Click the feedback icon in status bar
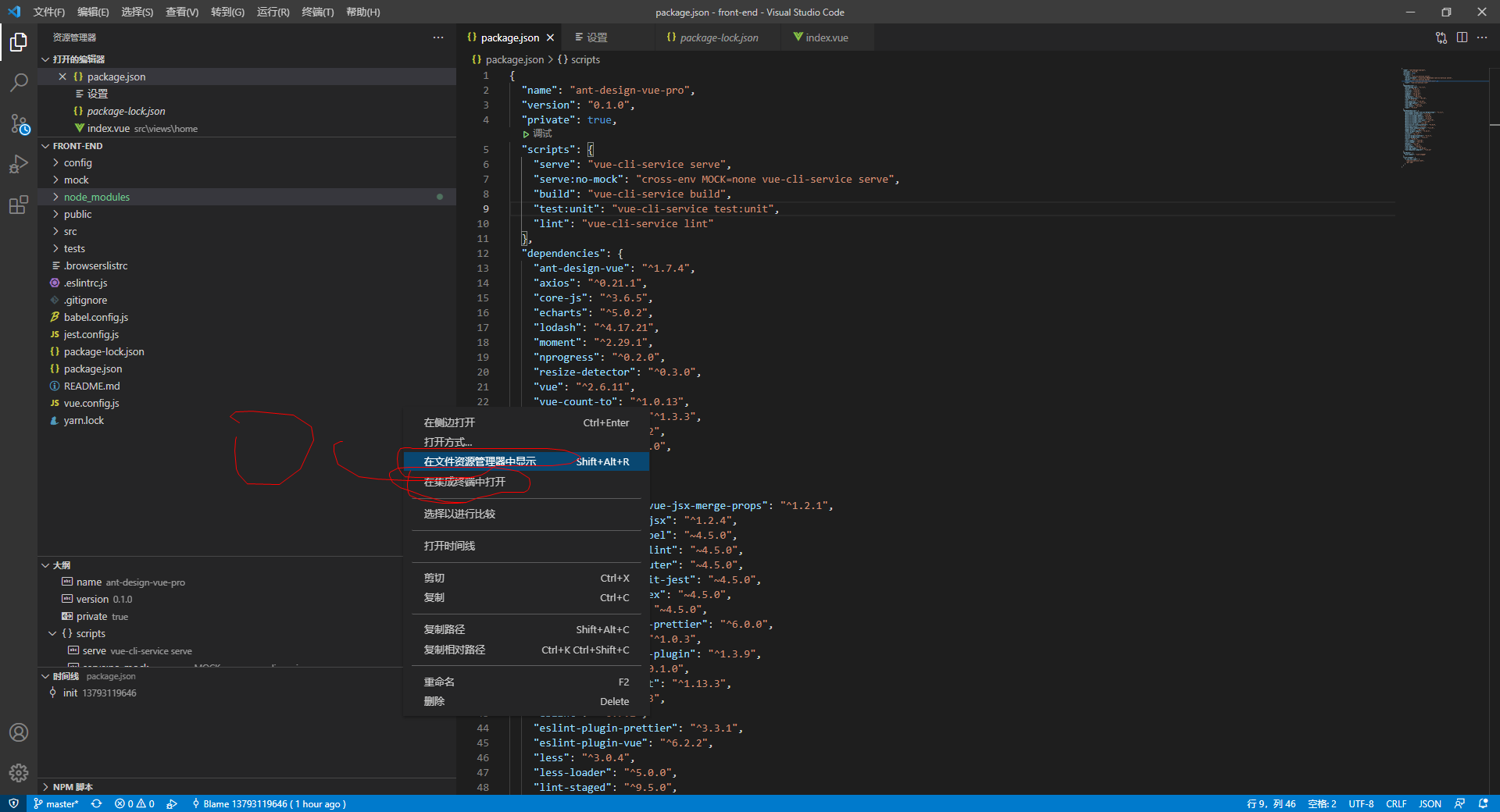1500x812 pixels. coord(1459,803)
